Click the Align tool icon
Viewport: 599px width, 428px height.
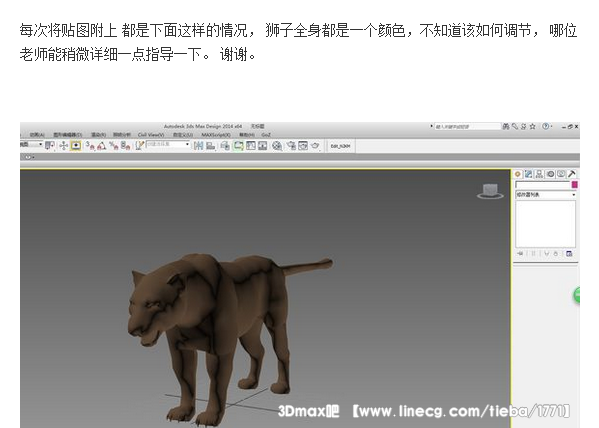pos(210,146)
